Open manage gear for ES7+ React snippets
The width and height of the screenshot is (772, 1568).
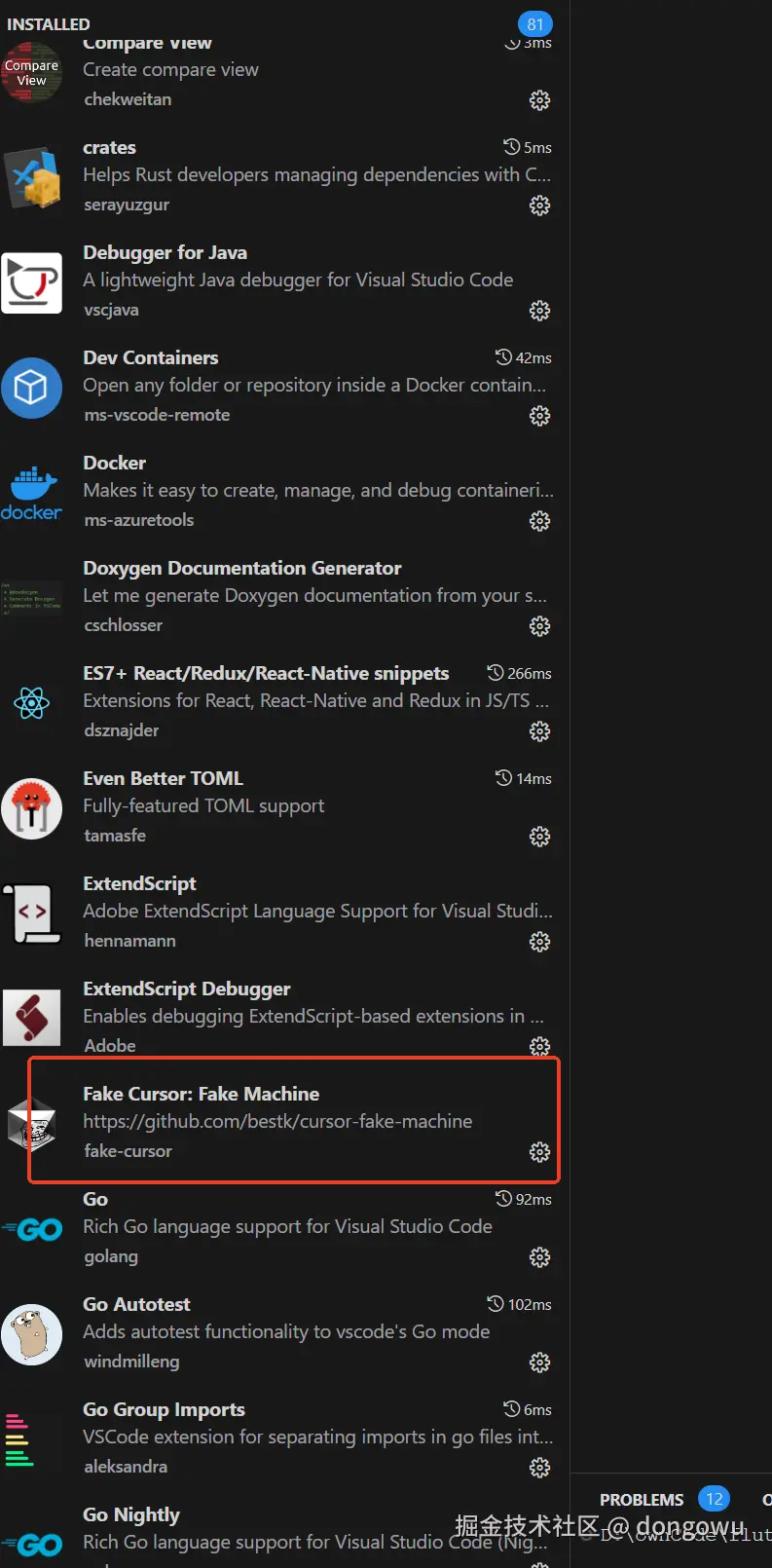click(539, 731)
